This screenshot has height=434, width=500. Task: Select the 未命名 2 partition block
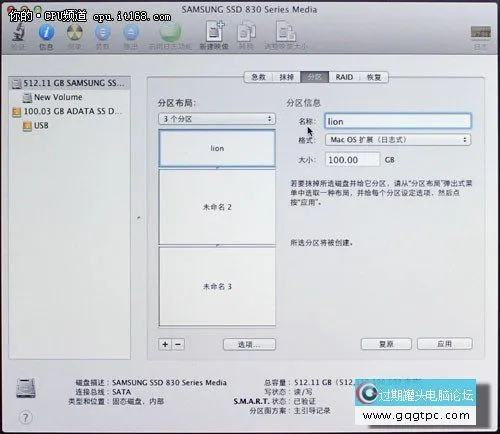(x=217, y=207)
